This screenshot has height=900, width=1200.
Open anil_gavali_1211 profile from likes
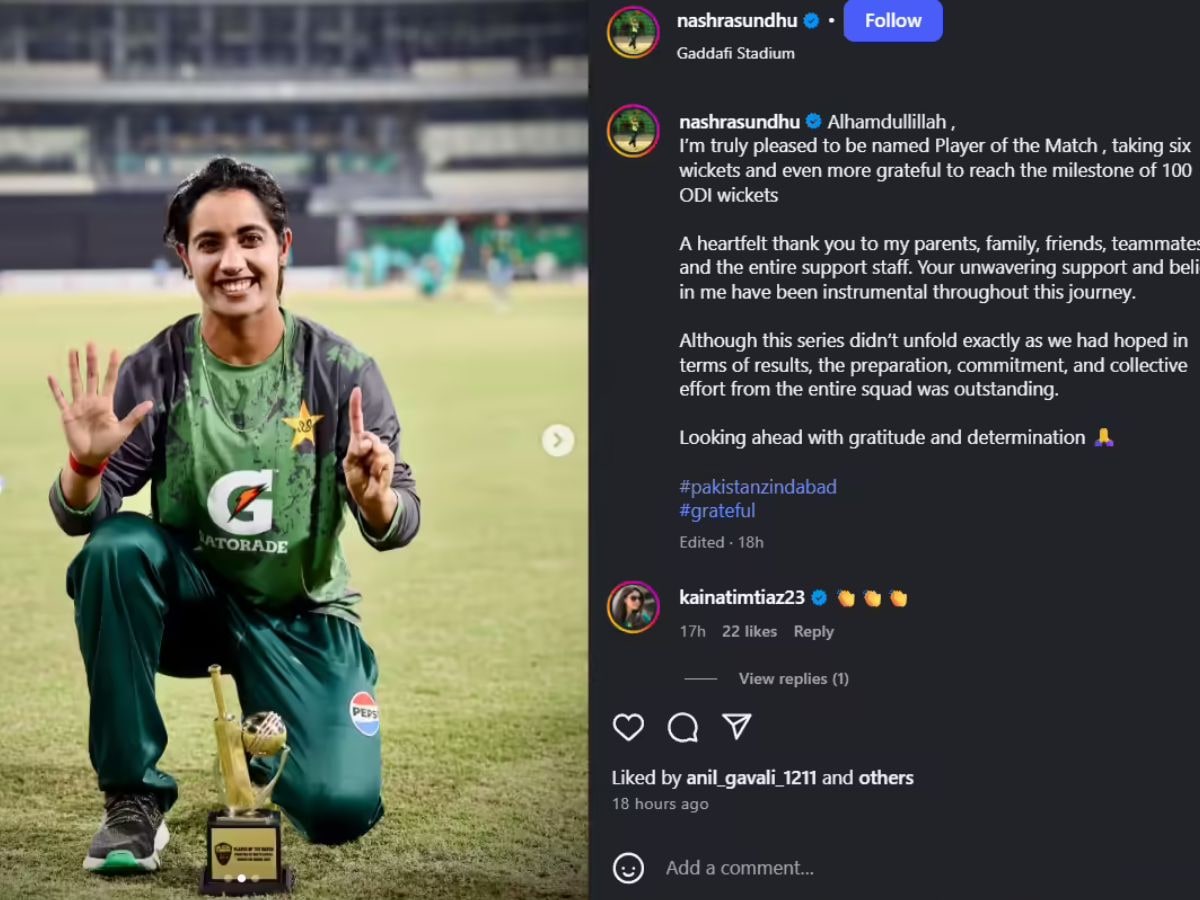point(751,777)
